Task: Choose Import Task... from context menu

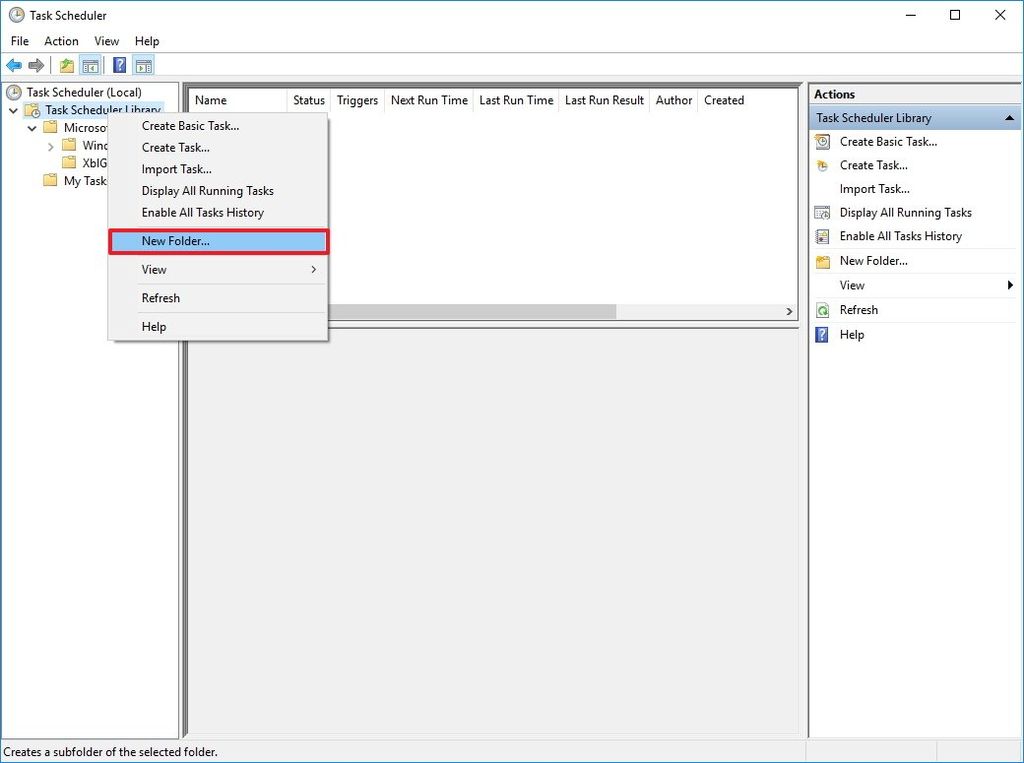Action: (x=219, y=169)
